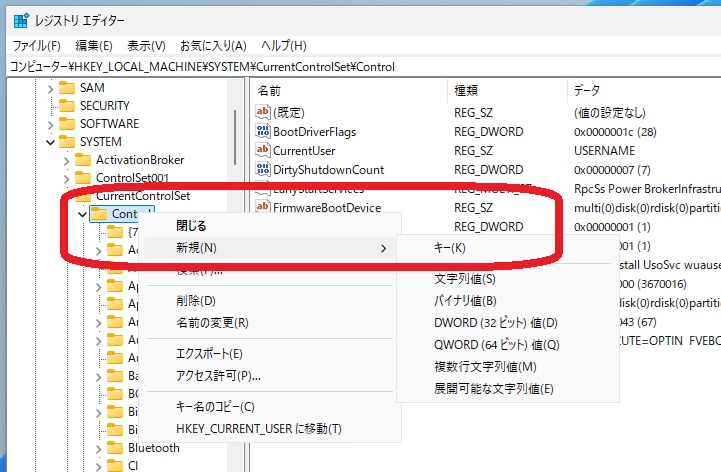
Task: Choose 閉じる in the context menu
Action: click(x=270, y=226)
